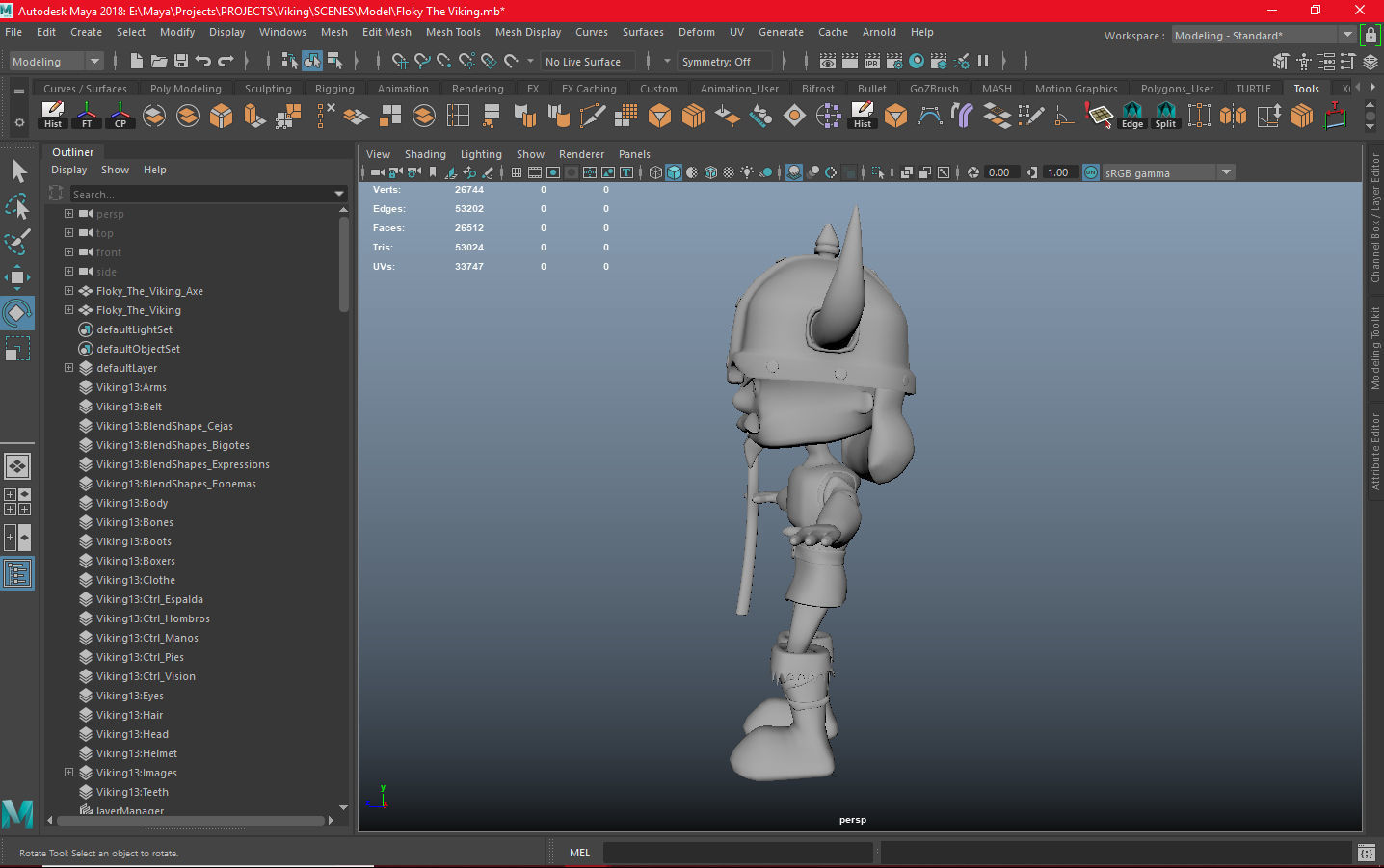Expand the Viking13:Images layer

[68, 772]
